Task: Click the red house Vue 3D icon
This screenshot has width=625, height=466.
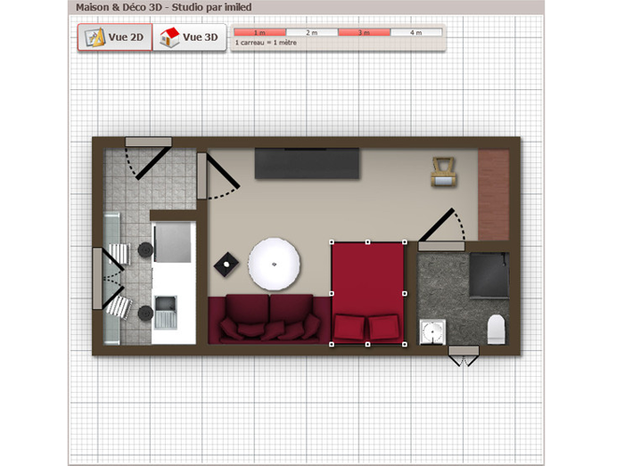Action: pyautogui.click(x=170, y=37)
